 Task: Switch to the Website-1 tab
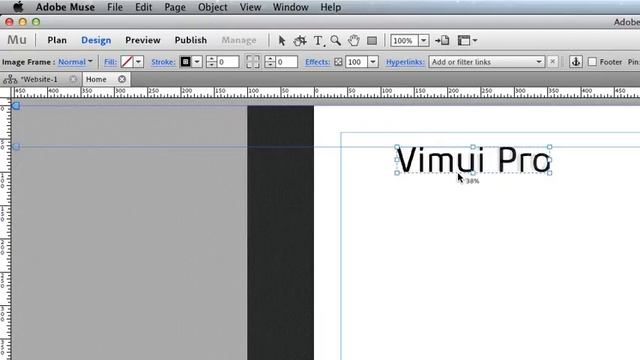pyautogui.click(x=39, y=79)
